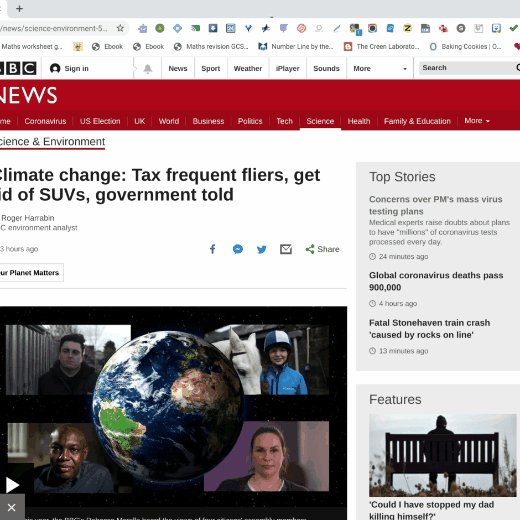This screenshot has height=520, width=520.
Task: Share article via Messenger
Action: (x=238, y=249)
